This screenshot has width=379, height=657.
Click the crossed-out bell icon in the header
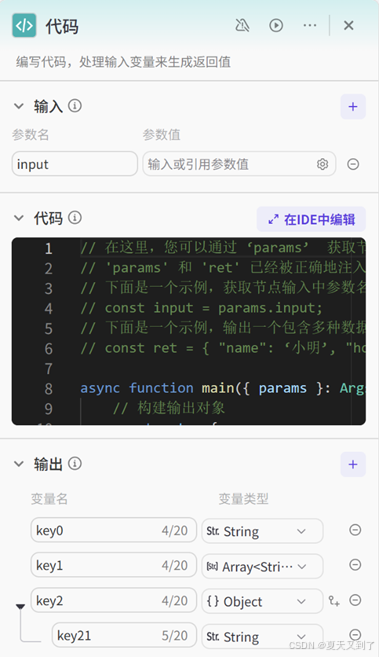click(242, 26)
